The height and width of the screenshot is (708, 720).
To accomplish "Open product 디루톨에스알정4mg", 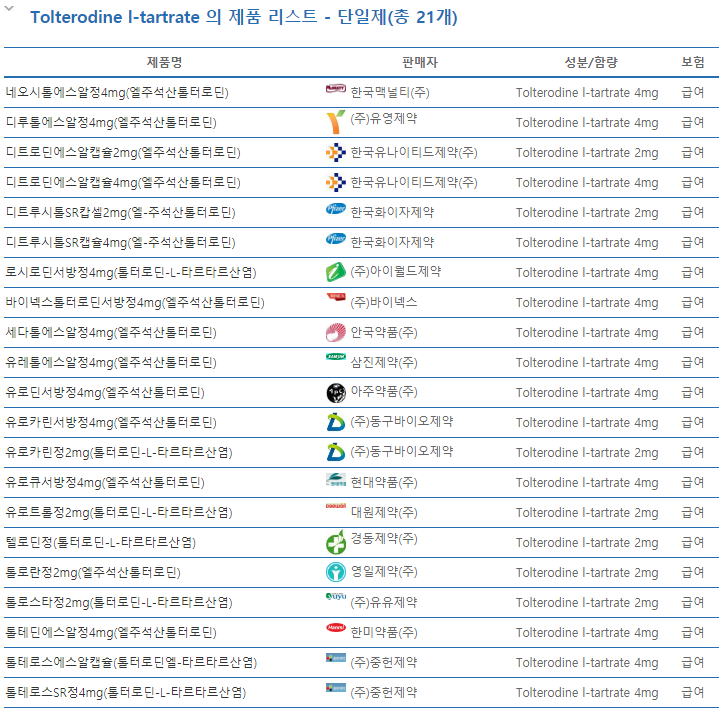I will [111, 123].
